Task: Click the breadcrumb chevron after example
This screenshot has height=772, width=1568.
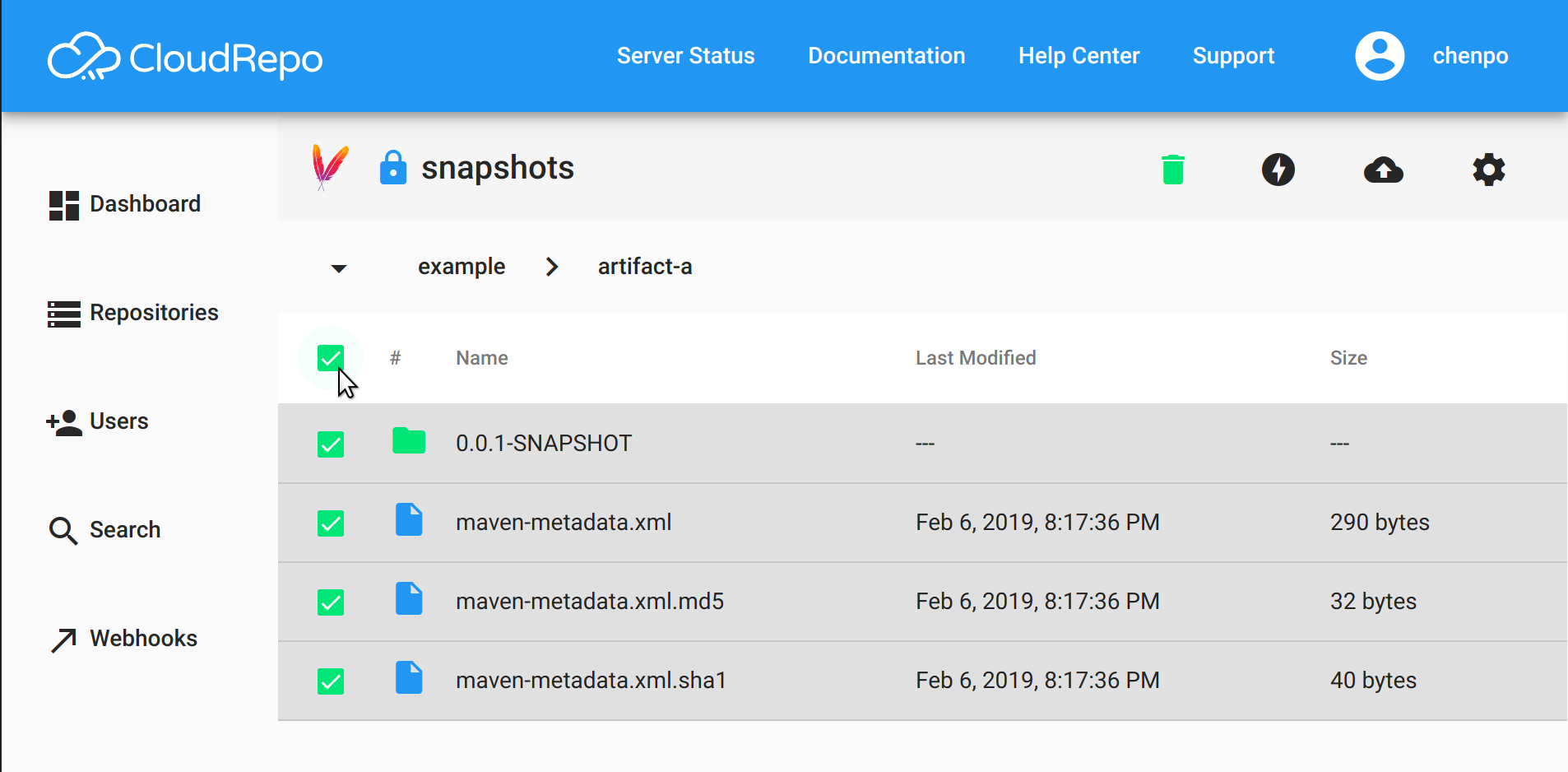Action: [552, 267]
